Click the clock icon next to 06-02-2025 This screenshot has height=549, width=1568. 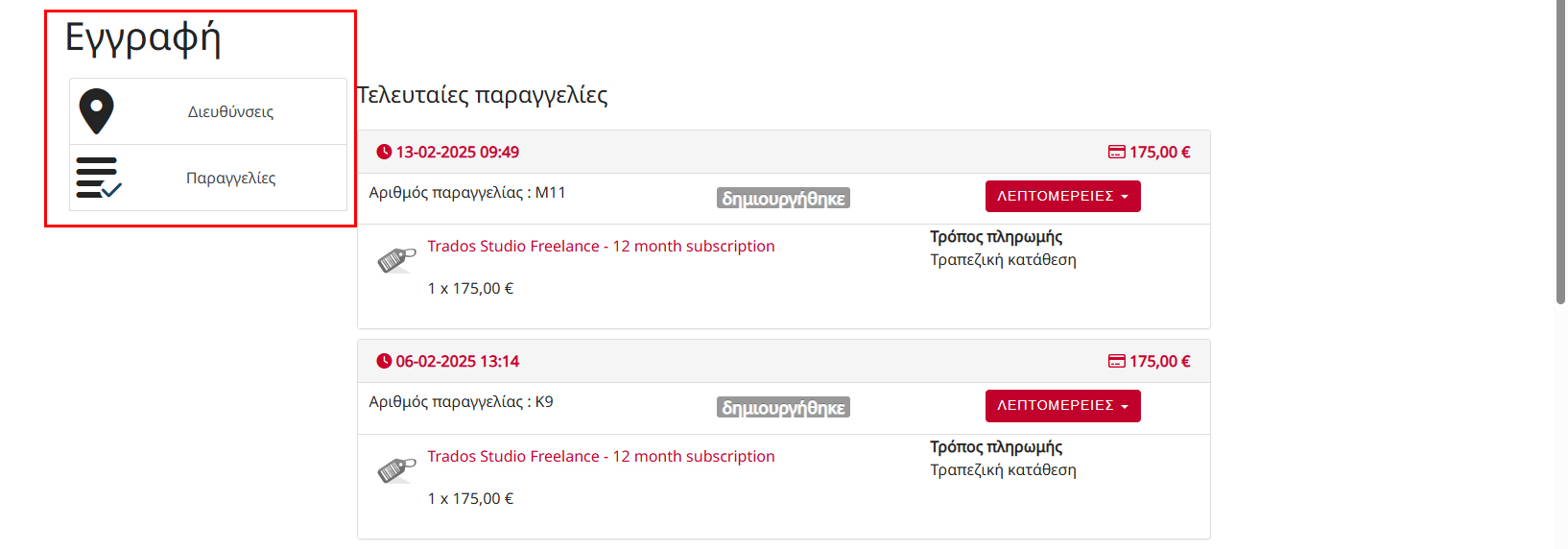[x=384, y=361]
